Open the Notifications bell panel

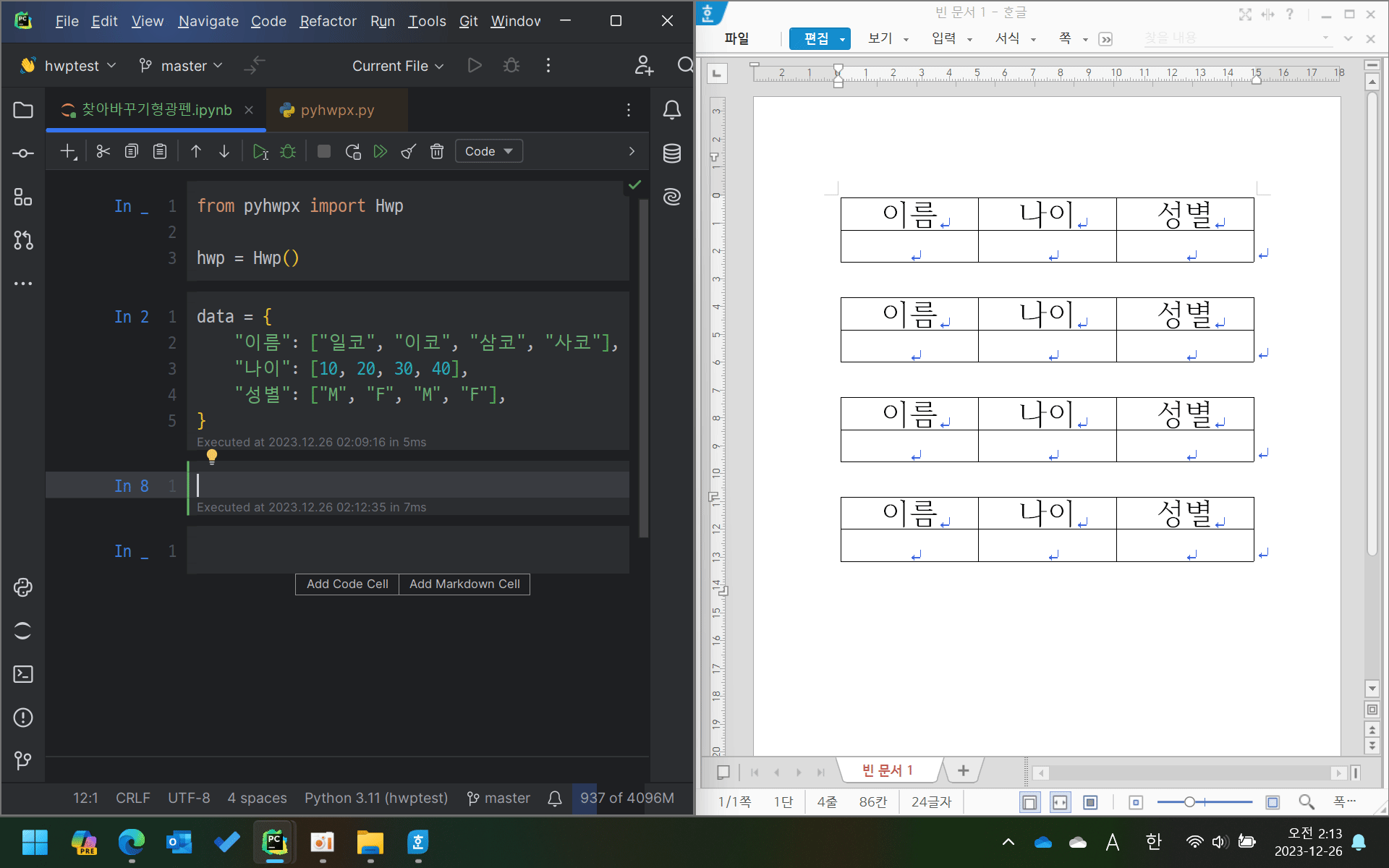[671, 110]
